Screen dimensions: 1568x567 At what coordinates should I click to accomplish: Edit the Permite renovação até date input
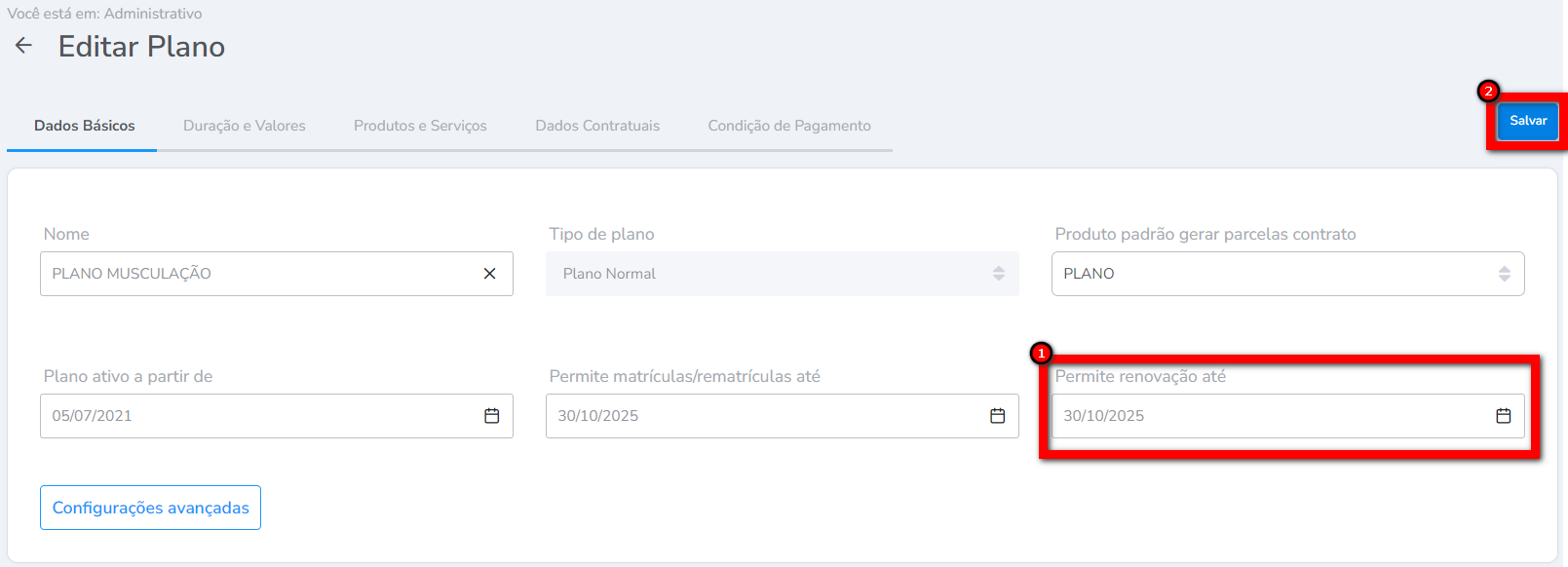tap(1267, 416)
